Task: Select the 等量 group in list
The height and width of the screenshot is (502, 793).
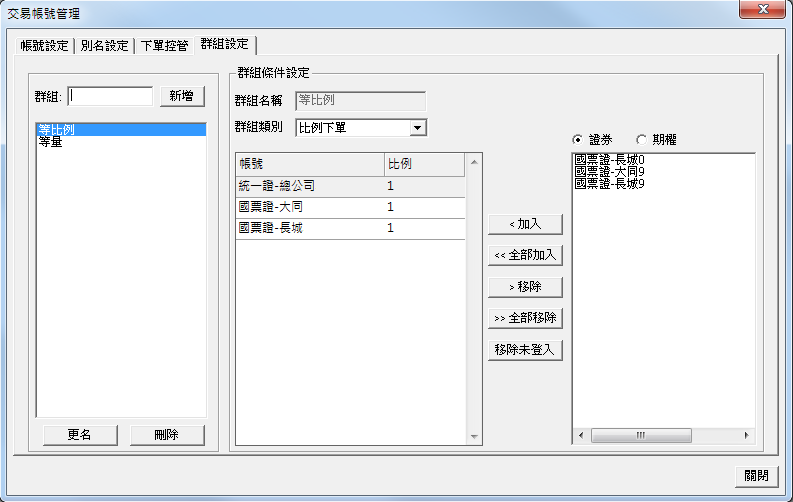Action: point(51,143)
